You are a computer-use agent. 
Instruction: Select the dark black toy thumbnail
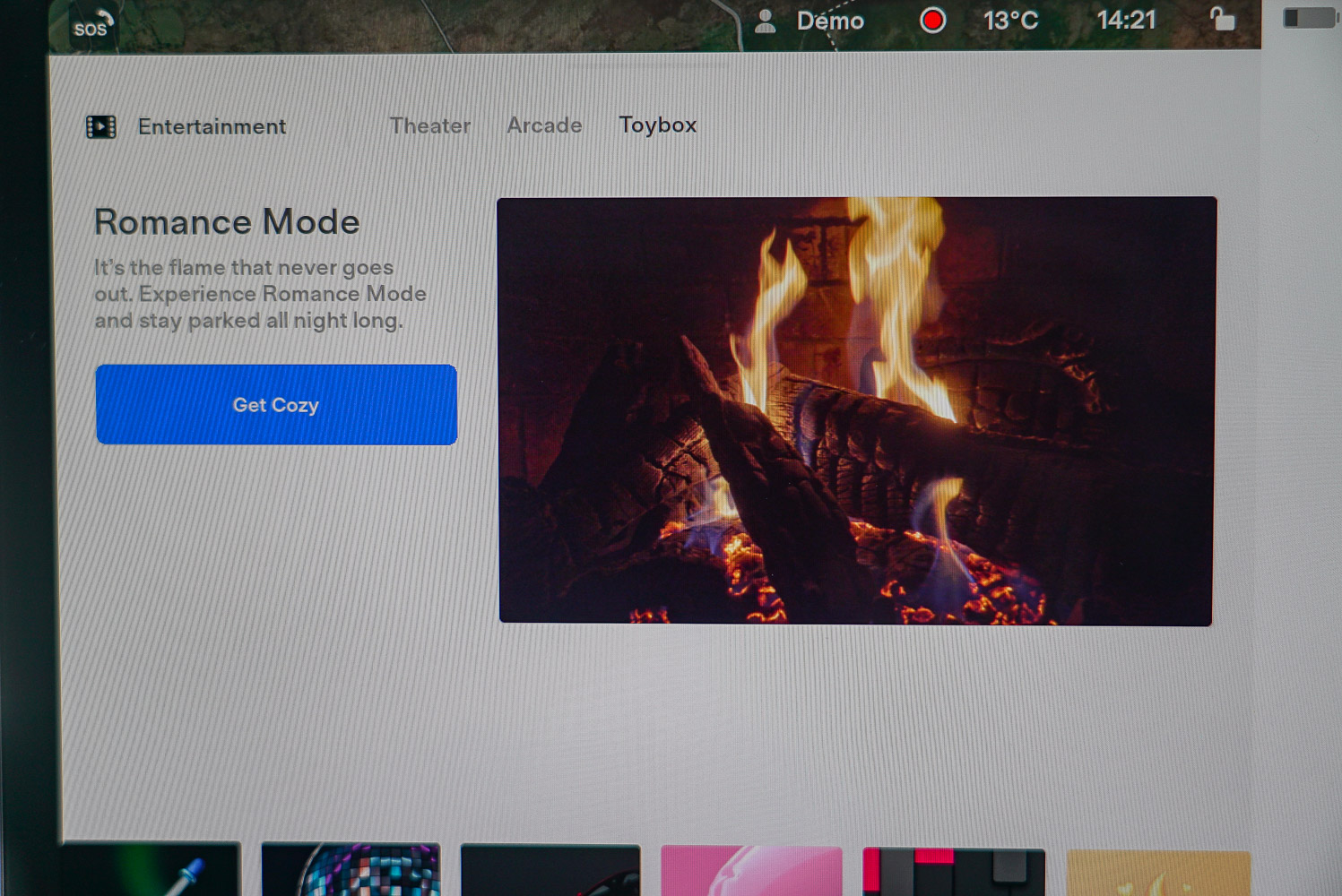(550, 871)
